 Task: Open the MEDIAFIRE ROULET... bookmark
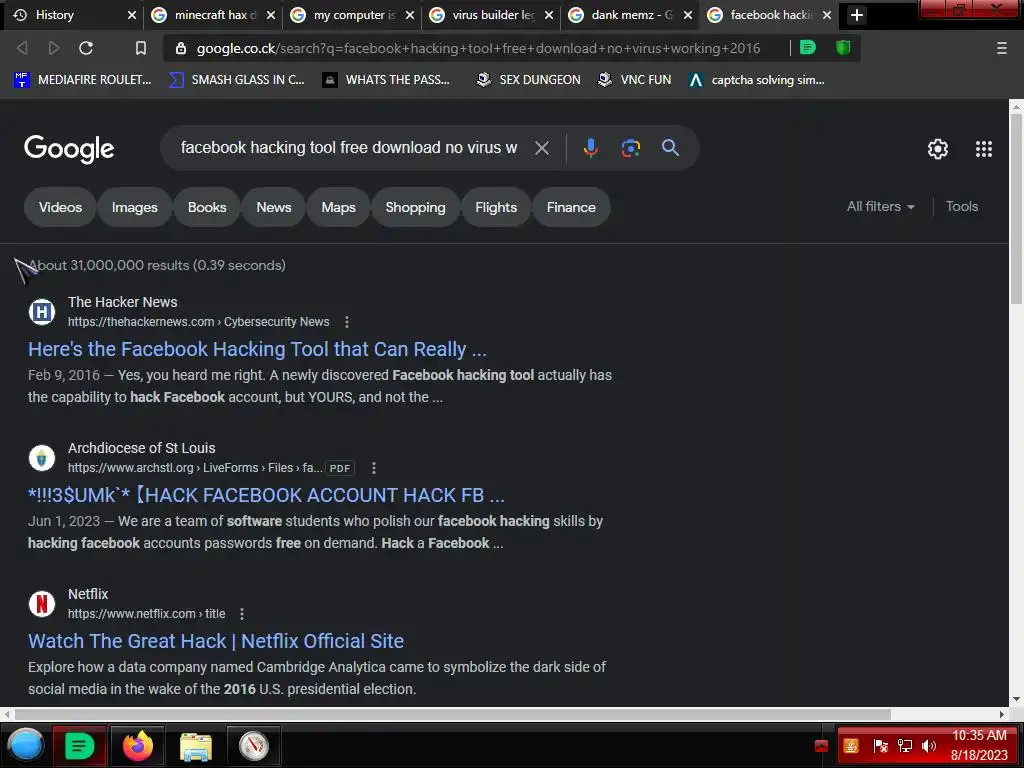point(83,80)
